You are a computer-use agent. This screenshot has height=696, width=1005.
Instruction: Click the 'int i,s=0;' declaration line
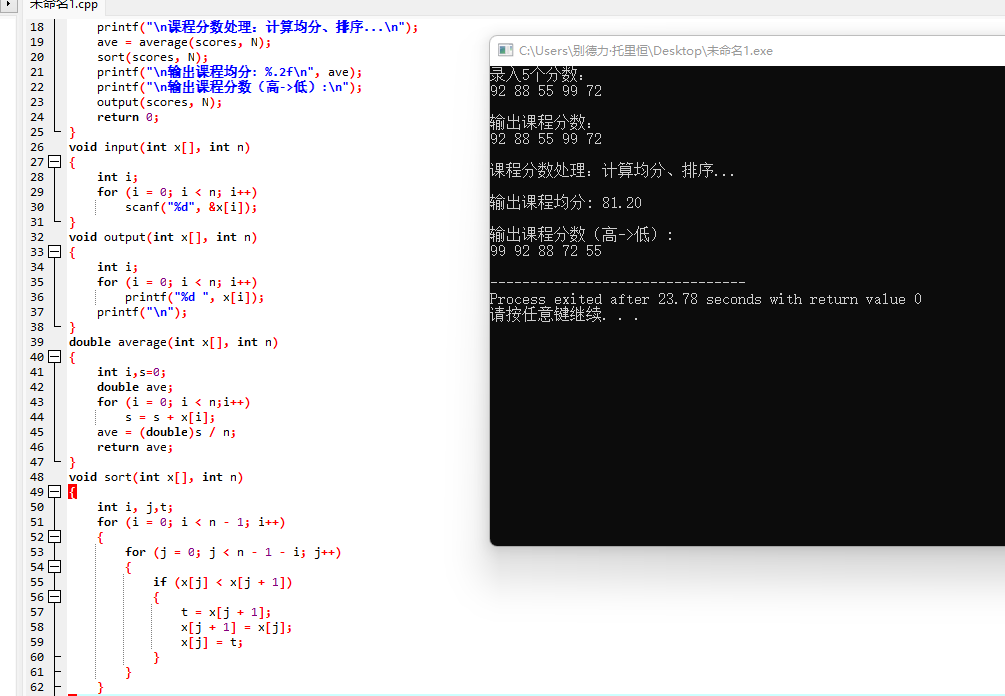click(131, 372)
